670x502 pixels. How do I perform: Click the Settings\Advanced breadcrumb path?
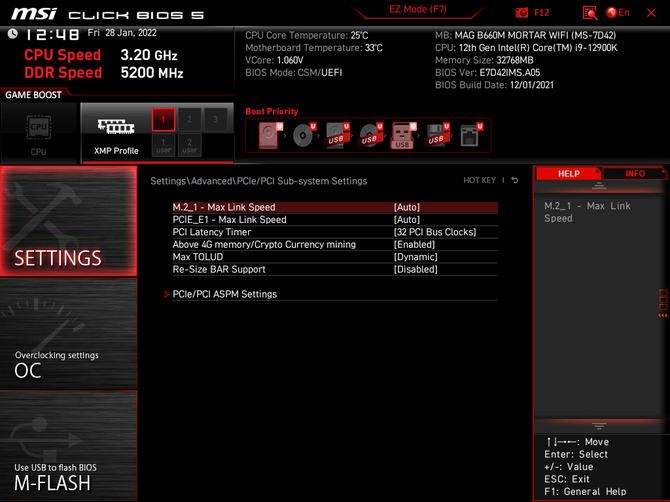pyautogui.click(x=259, y=181)
